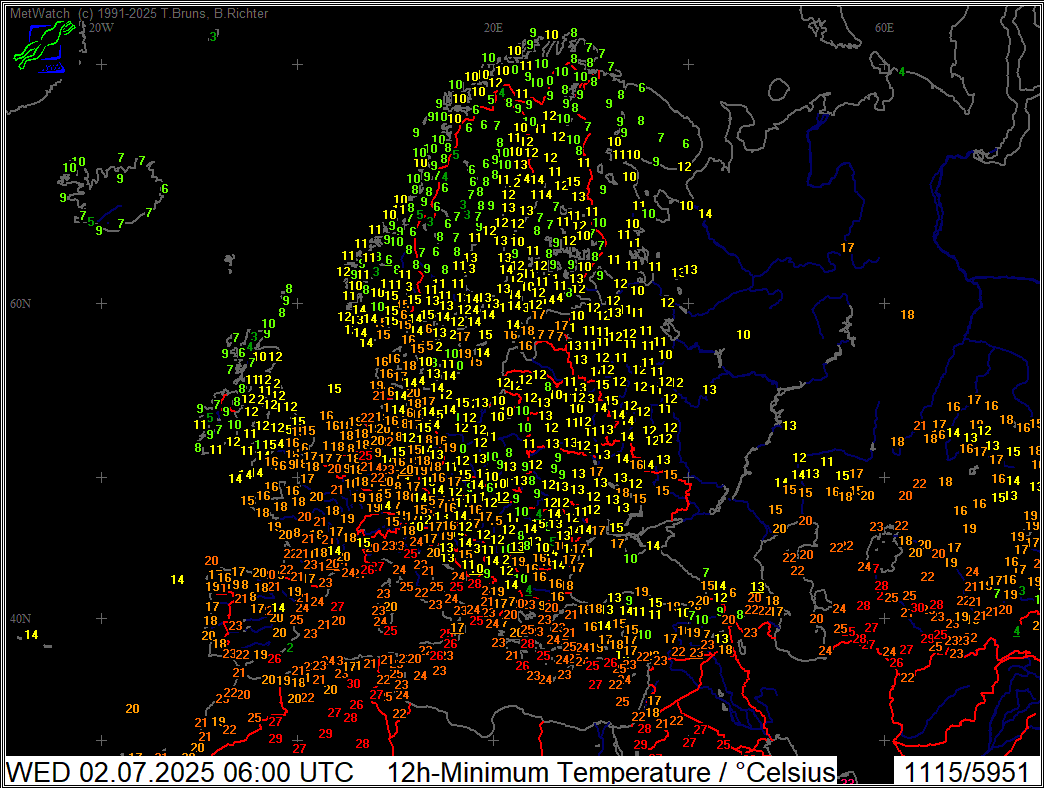Click the '40N' latitude label

tap(20, 619)
